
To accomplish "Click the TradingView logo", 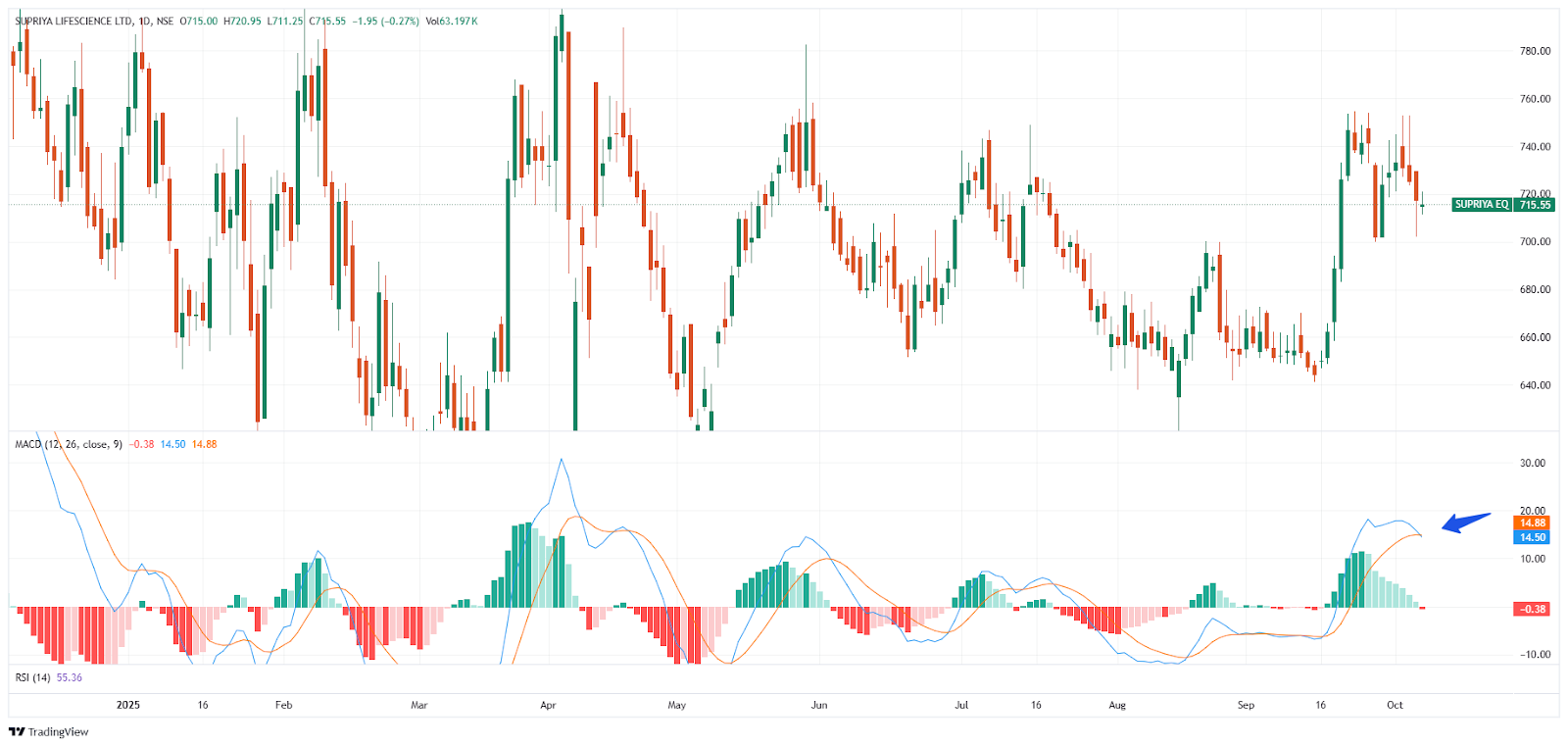I will click(48, 731).
